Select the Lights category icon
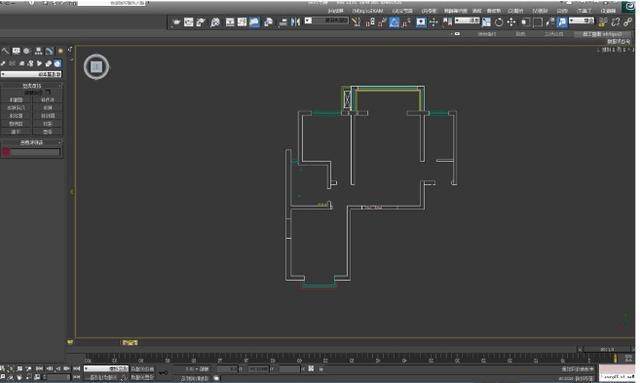This screenshot has height=383, width=640. pos(39,63)
